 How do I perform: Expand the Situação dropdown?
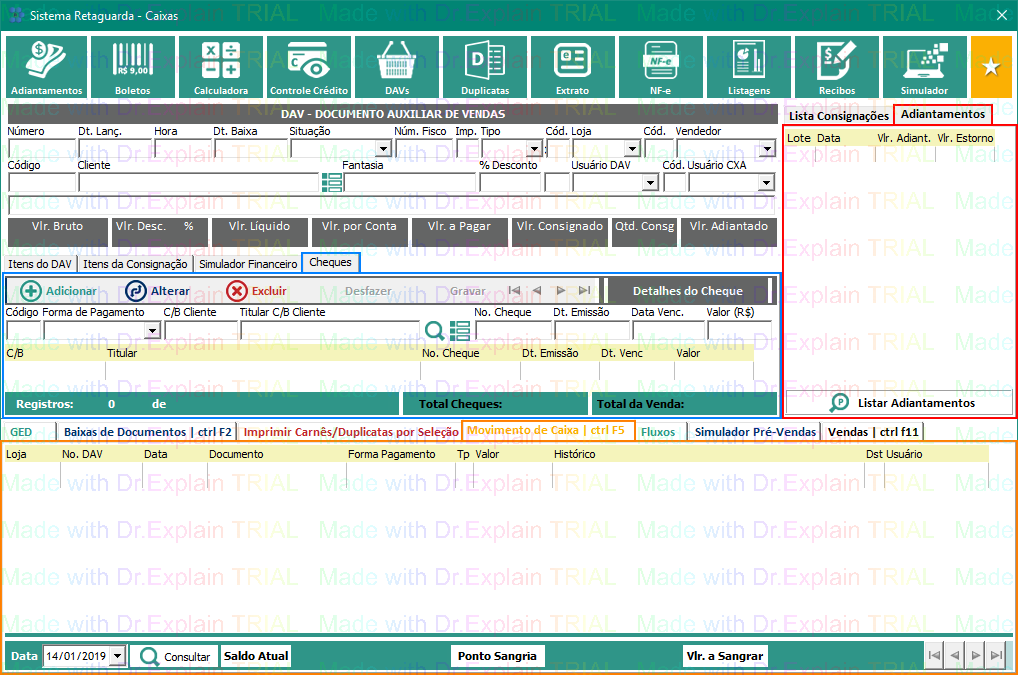pyautogui.click(x=383, y=150)
